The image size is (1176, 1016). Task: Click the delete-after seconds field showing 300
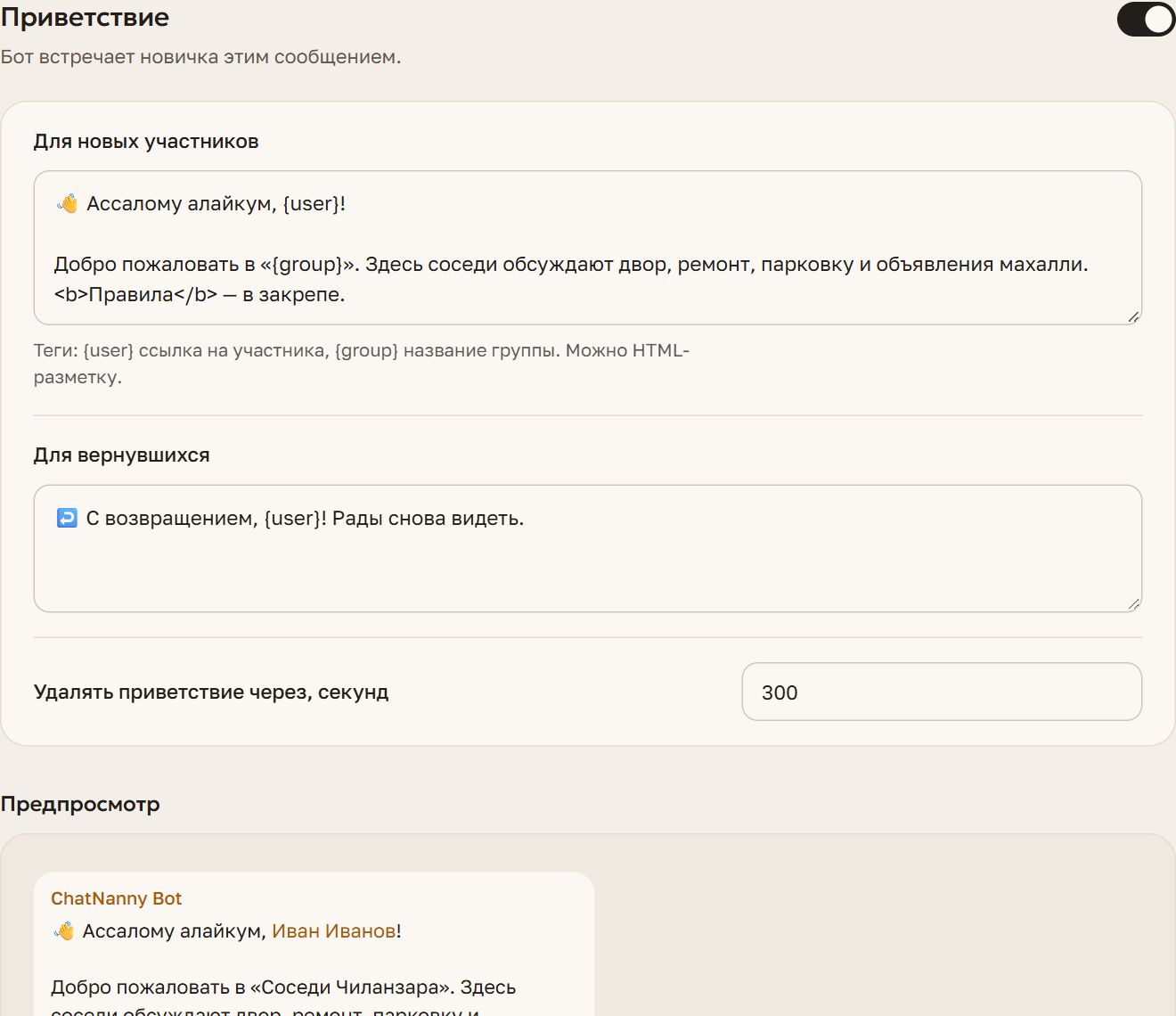[942, 692]
